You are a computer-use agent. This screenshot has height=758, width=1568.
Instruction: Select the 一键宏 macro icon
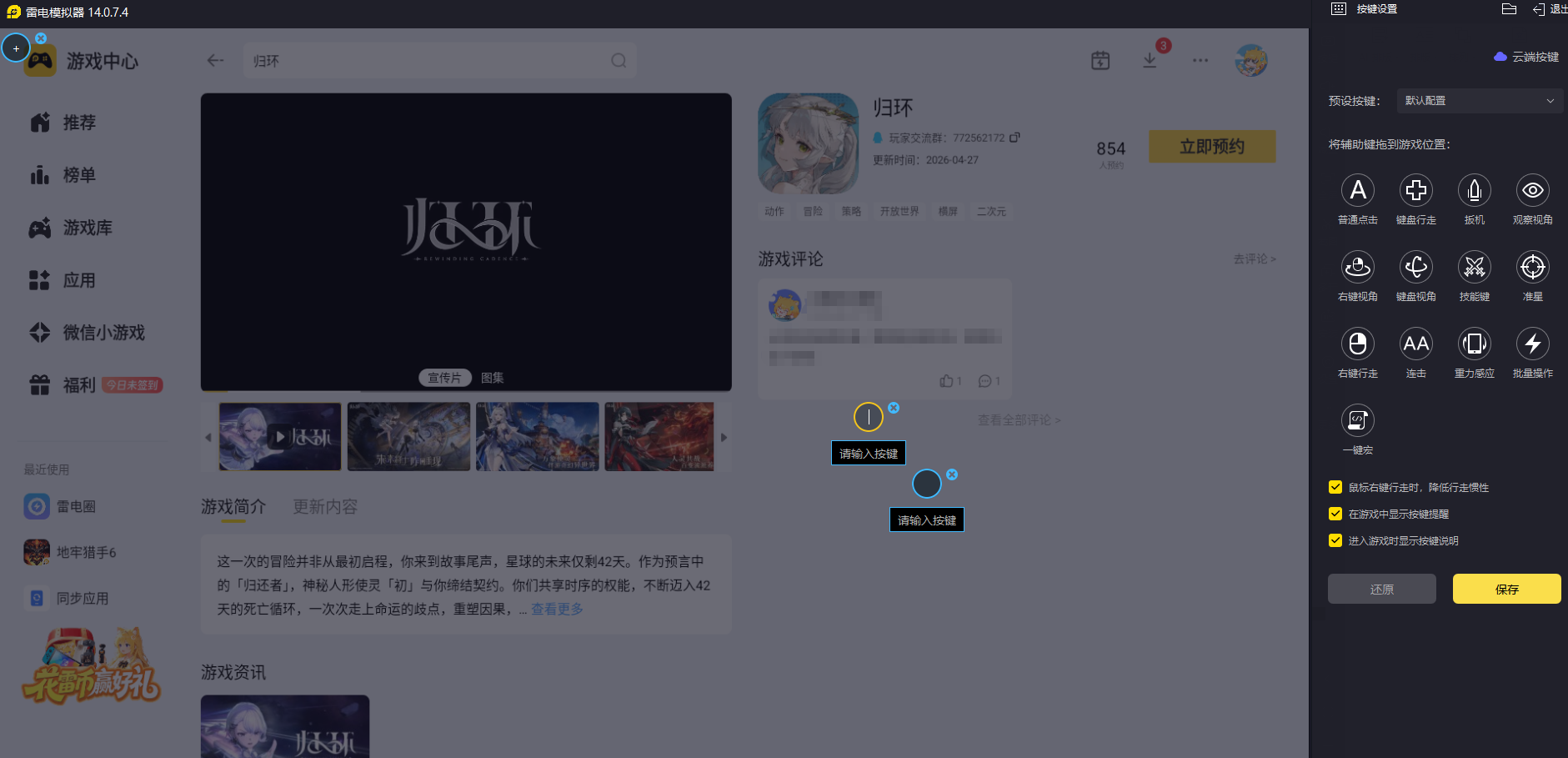click(1358, 420)
